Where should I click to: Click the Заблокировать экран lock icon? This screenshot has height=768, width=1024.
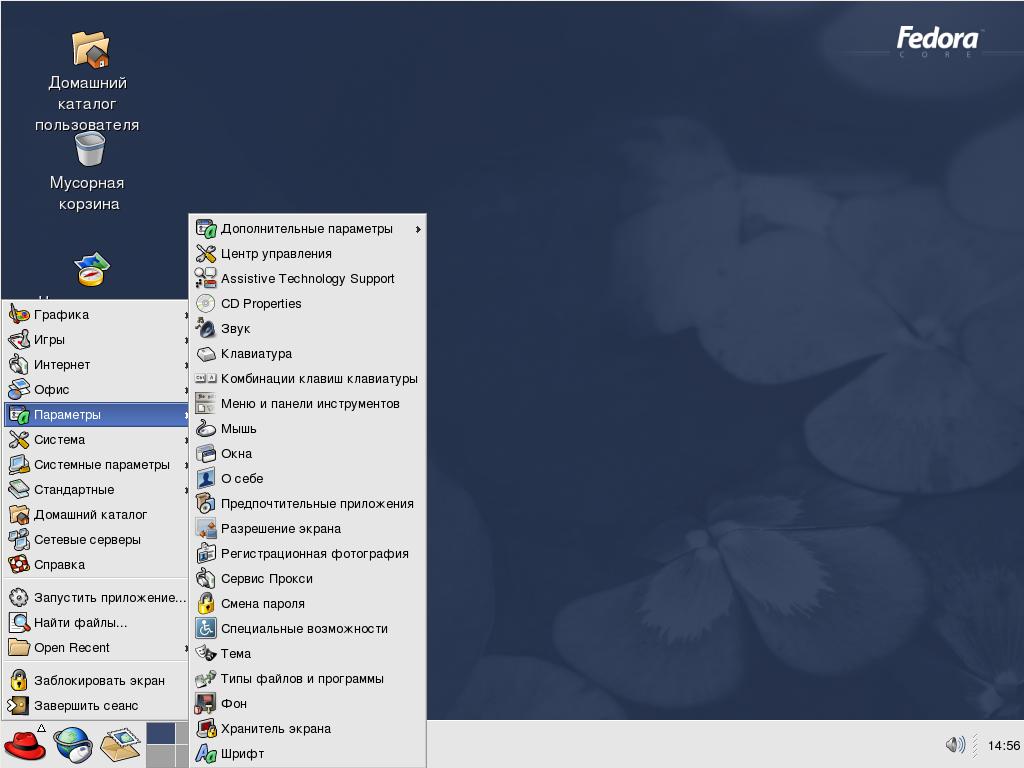point(19,680)
